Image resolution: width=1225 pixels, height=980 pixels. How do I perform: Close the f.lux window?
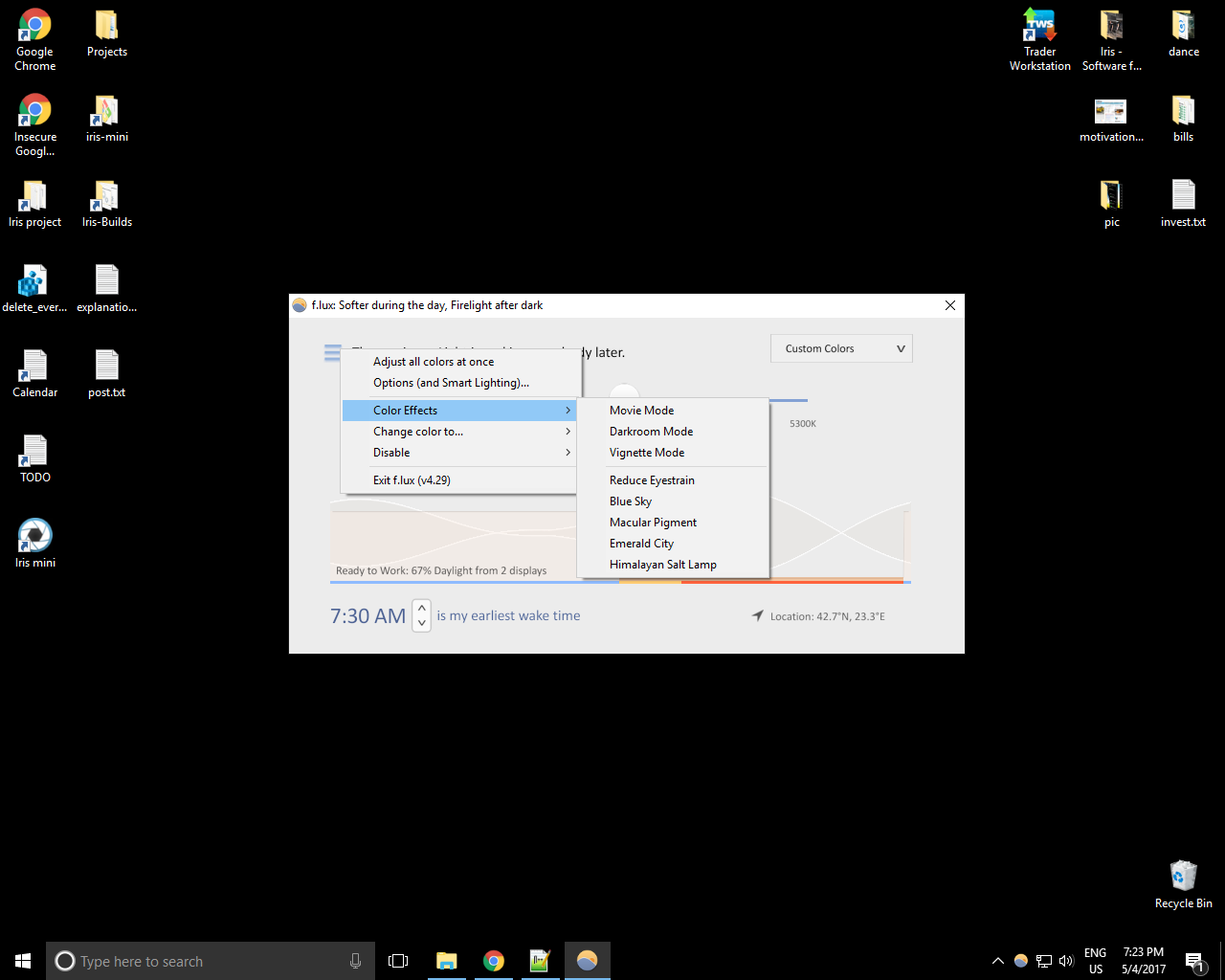[950, 305]
